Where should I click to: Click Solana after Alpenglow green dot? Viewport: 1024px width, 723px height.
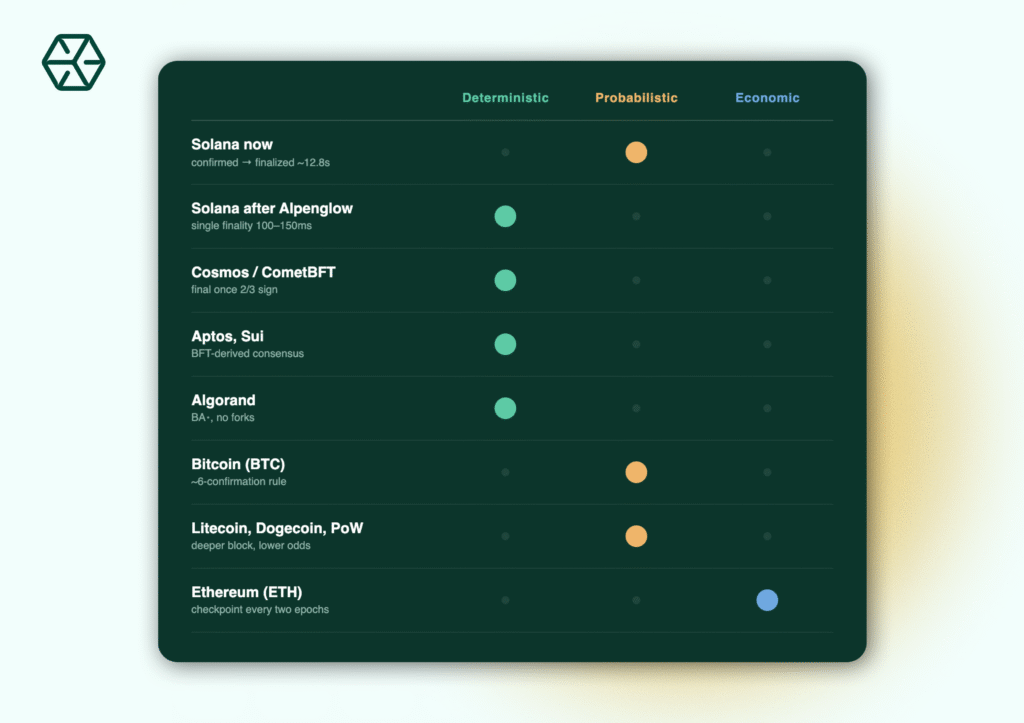coord(505,216)
